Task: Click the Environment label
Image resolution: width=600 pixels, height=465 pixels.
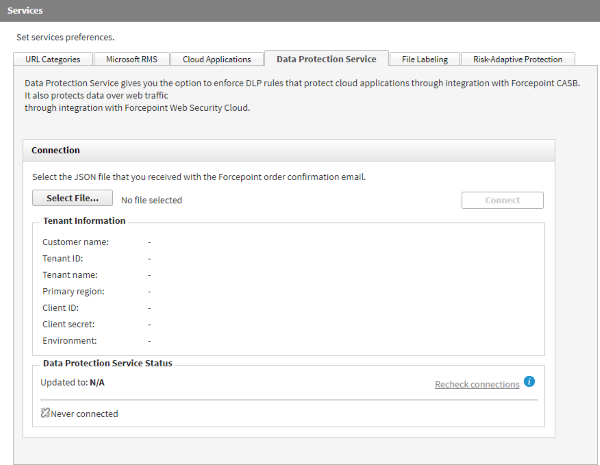Action: tap(70, 341)
